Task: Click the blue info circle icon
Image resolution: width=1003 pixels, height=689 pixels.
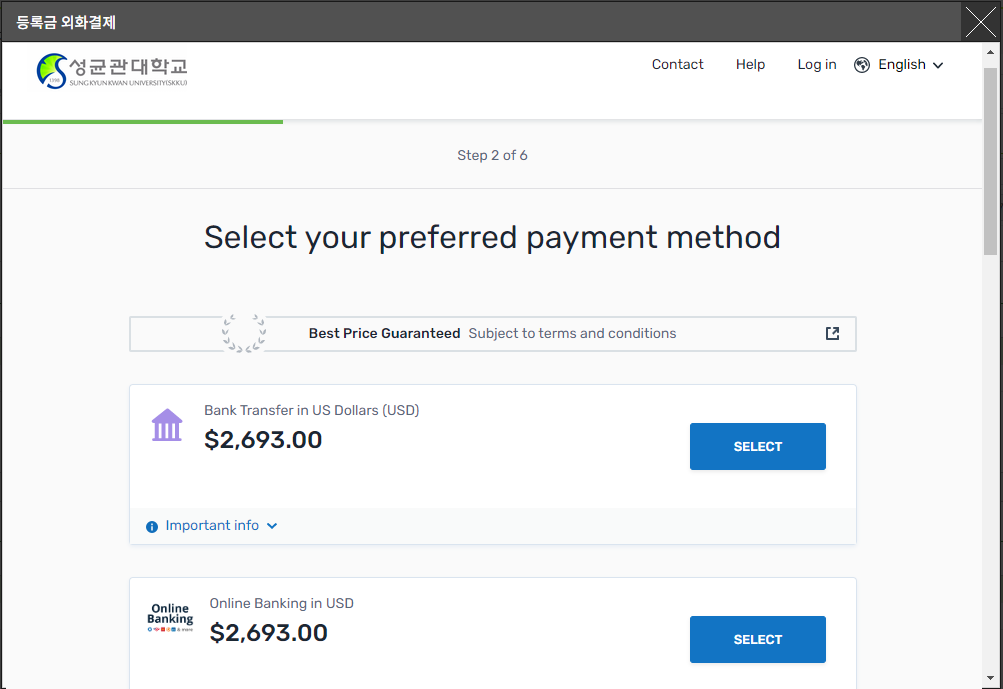Action: pyautogui.click(x=152, y=527)
